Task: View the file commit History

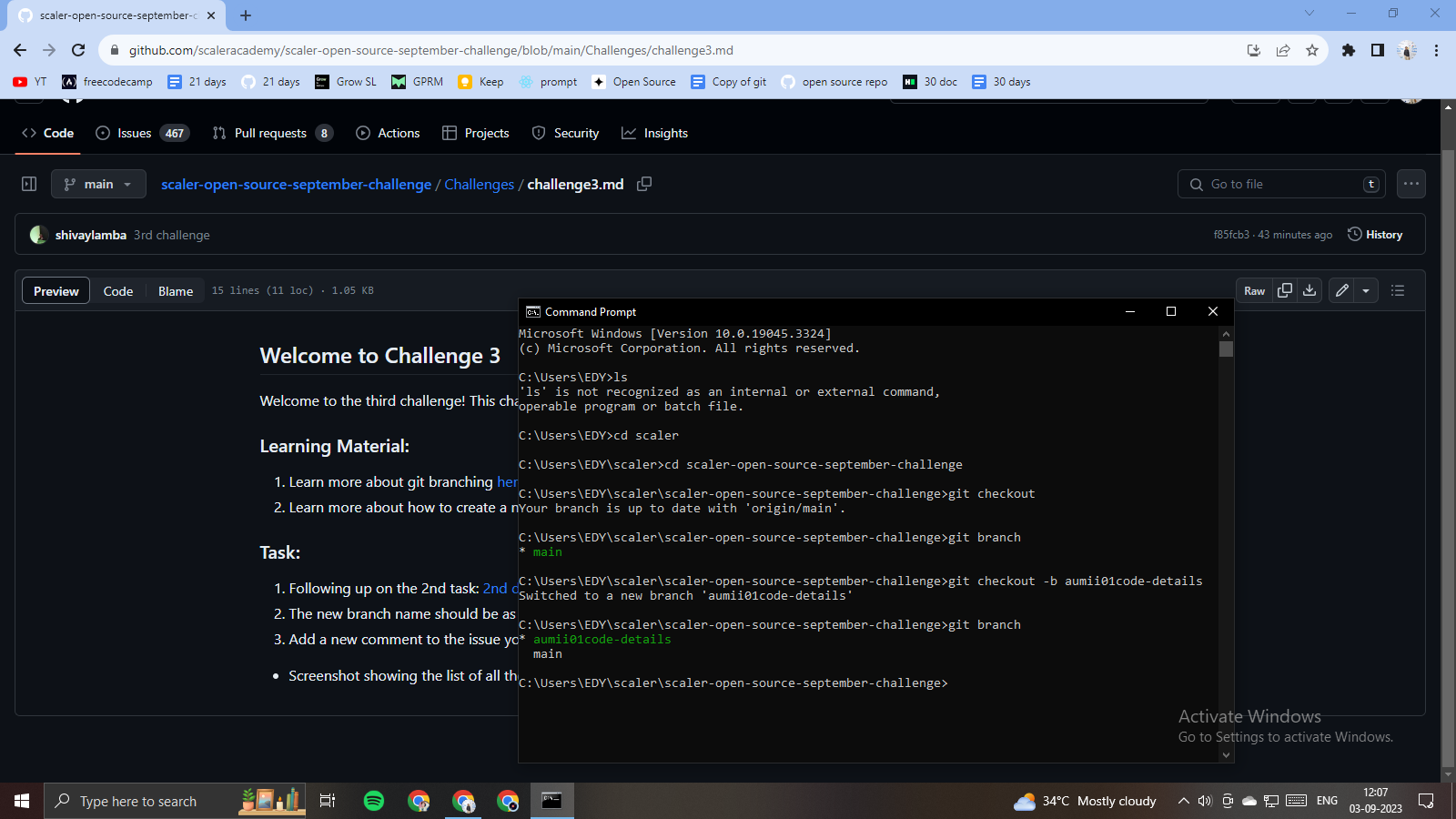Action: [x=1375, y=234]
